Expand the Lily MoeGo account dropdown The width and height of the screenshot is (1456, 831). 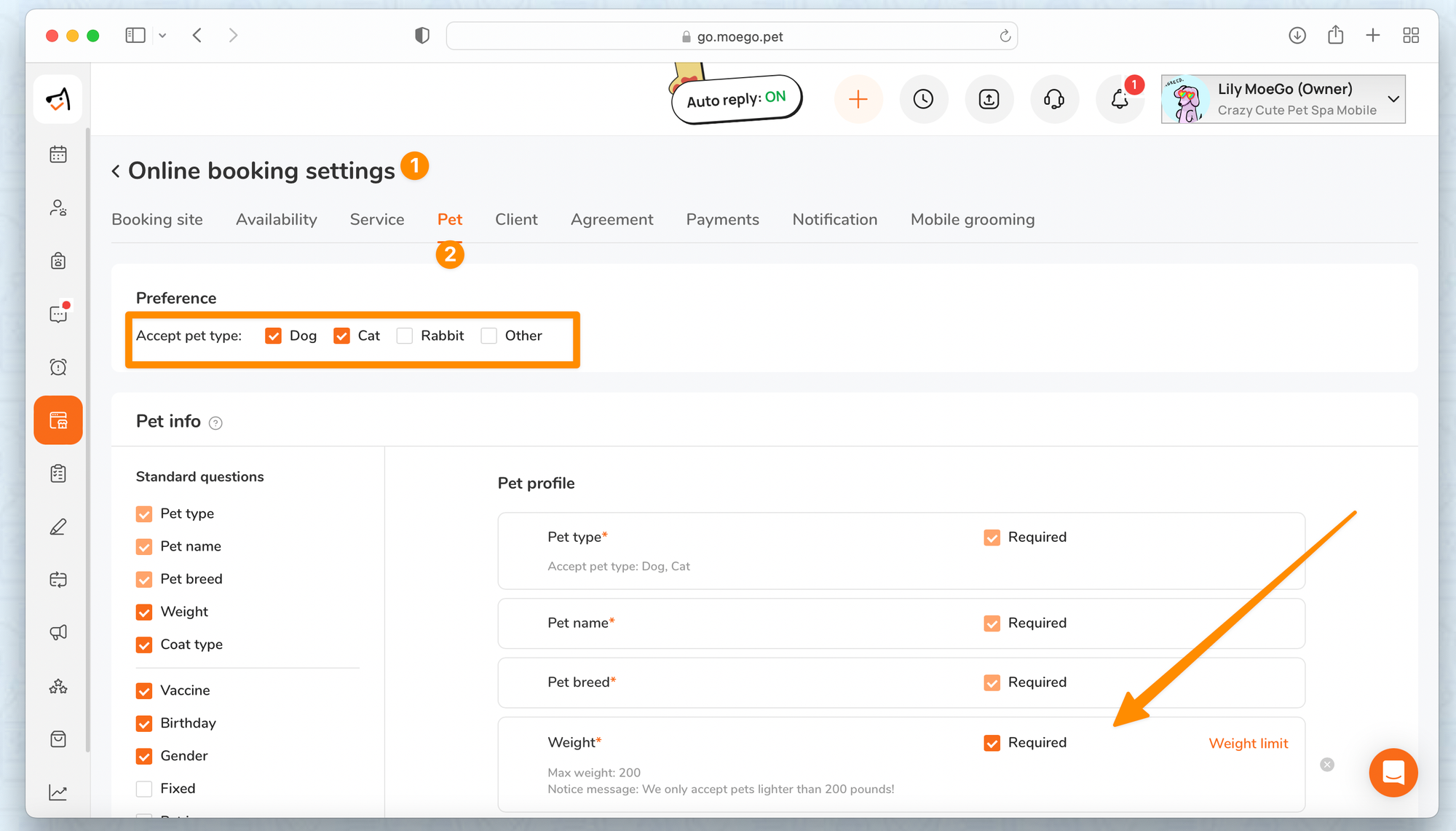[x=1393, y=99]
